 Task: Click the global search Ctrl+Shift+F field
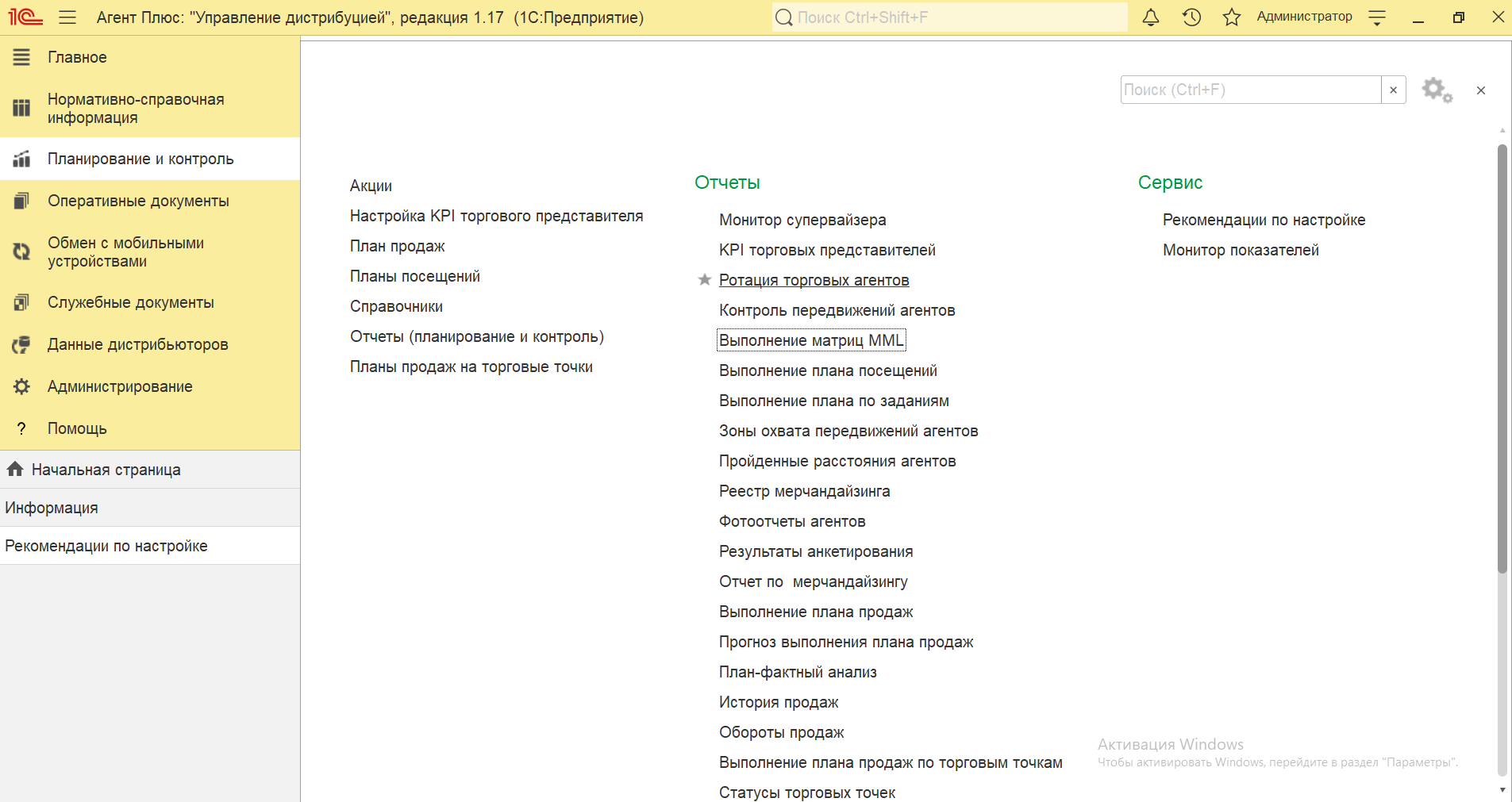coord(949,17)
